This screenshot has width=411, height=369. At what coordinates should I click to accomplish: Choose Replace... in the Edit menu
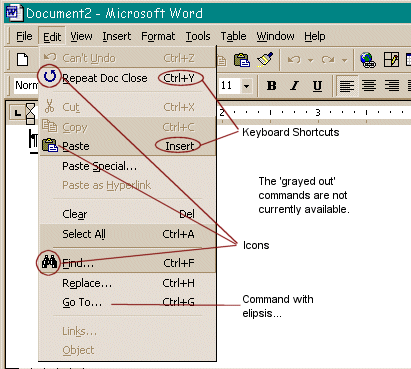[128, 283]
